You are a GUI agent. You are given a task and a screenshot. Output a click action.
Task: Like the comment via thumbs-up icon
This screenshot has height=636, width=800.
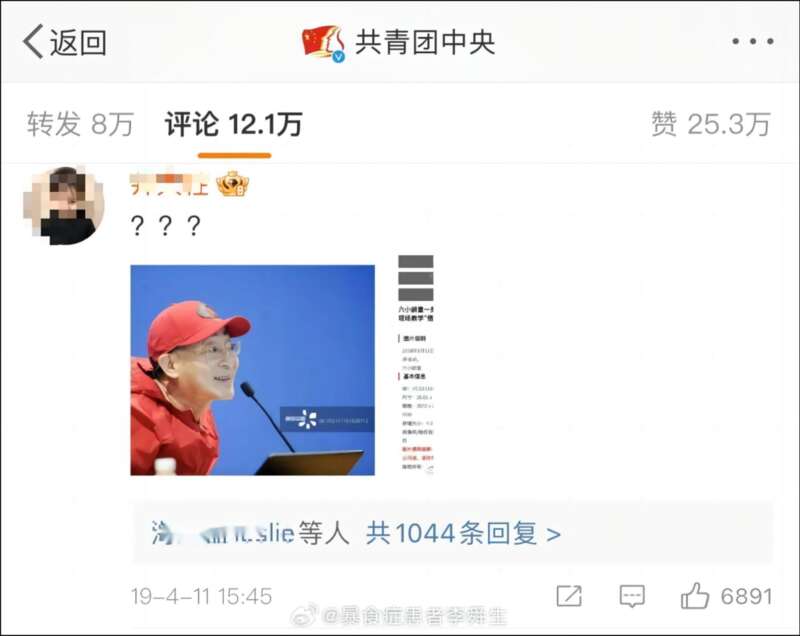(x=695, y=595)
